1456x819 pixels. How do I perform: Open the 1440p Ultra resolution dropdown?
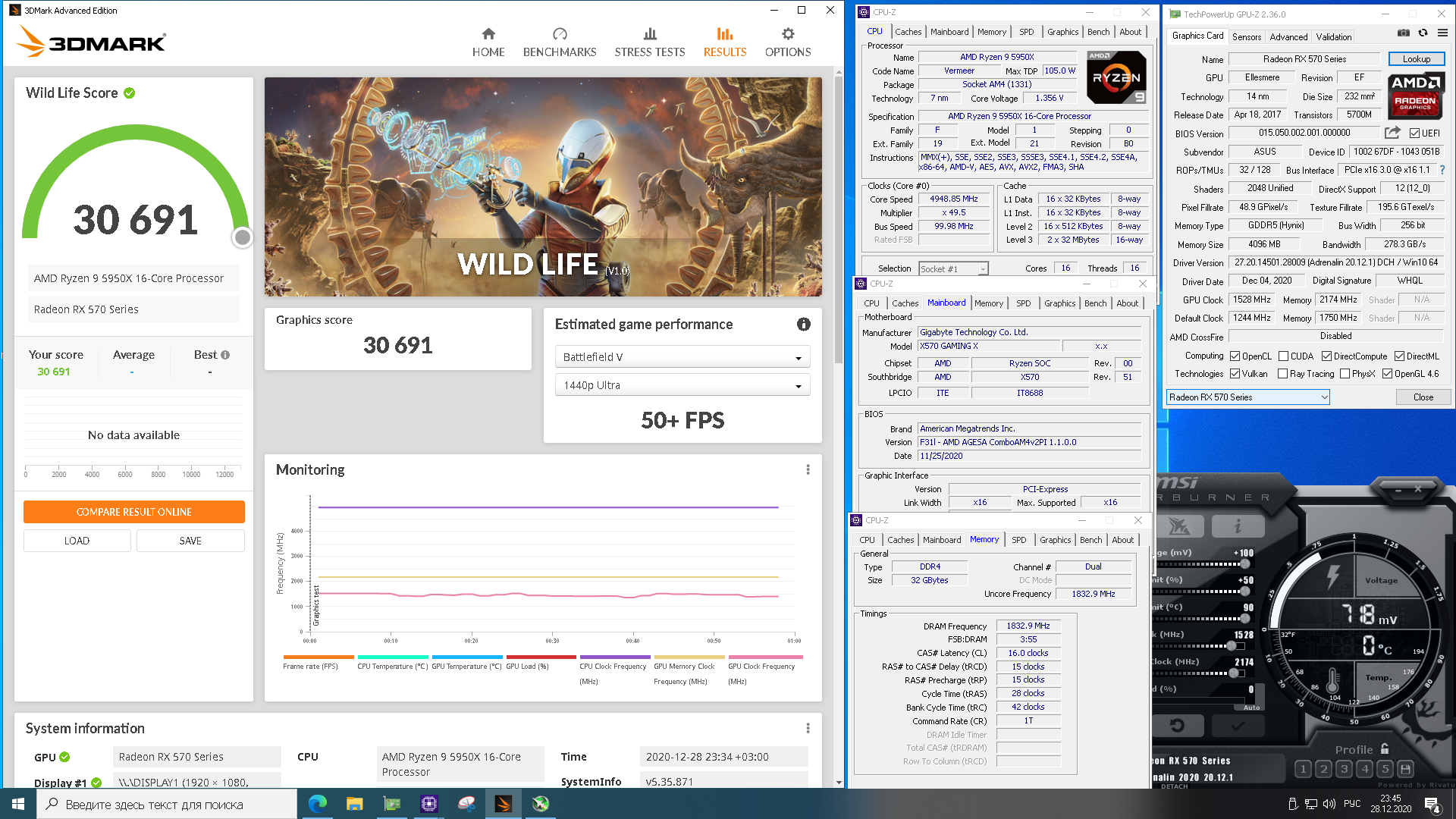(x=682, y=385)
